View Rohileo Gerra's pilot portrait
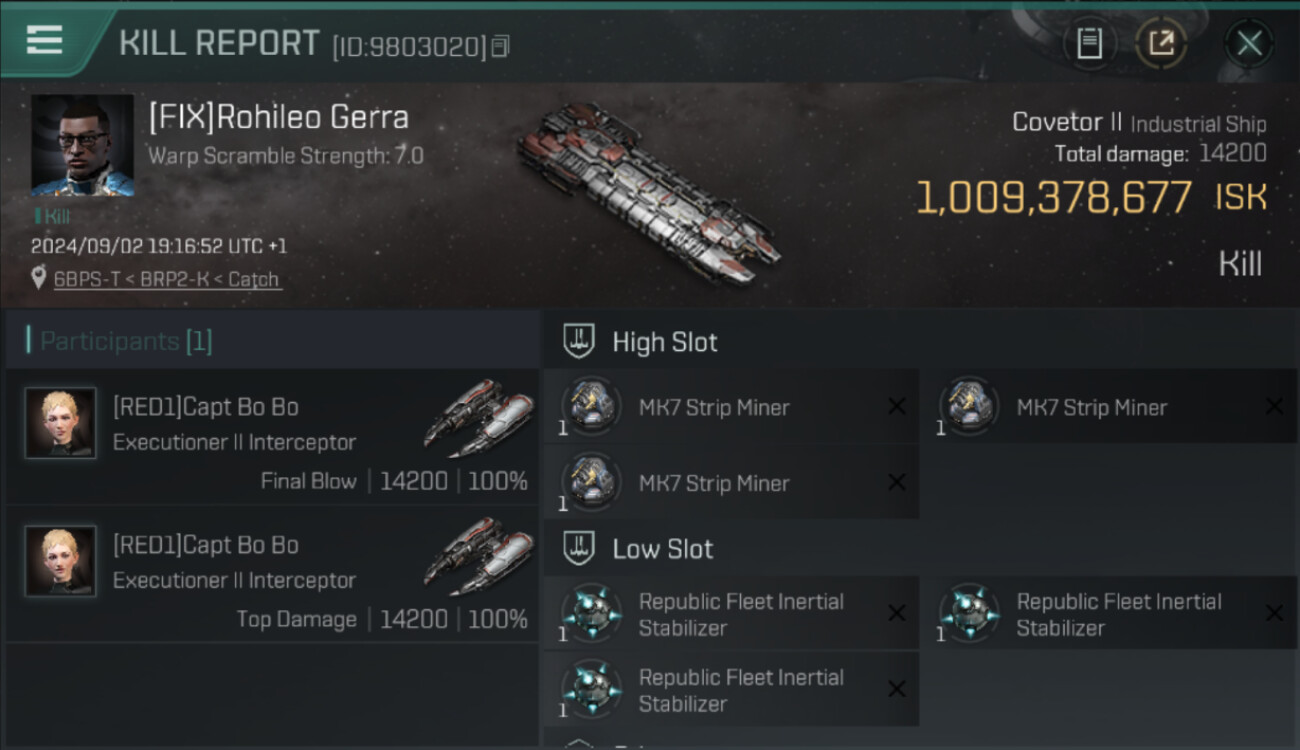Image resolution: width=1300 pixels, height=750 pixels. pos(82,145)
